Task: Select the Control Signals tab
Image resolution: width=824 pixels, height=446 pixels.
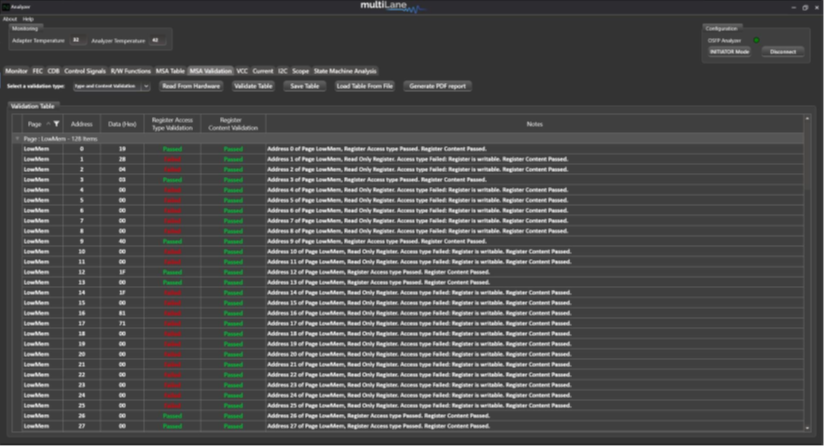Action: click(x=85, y=71)
